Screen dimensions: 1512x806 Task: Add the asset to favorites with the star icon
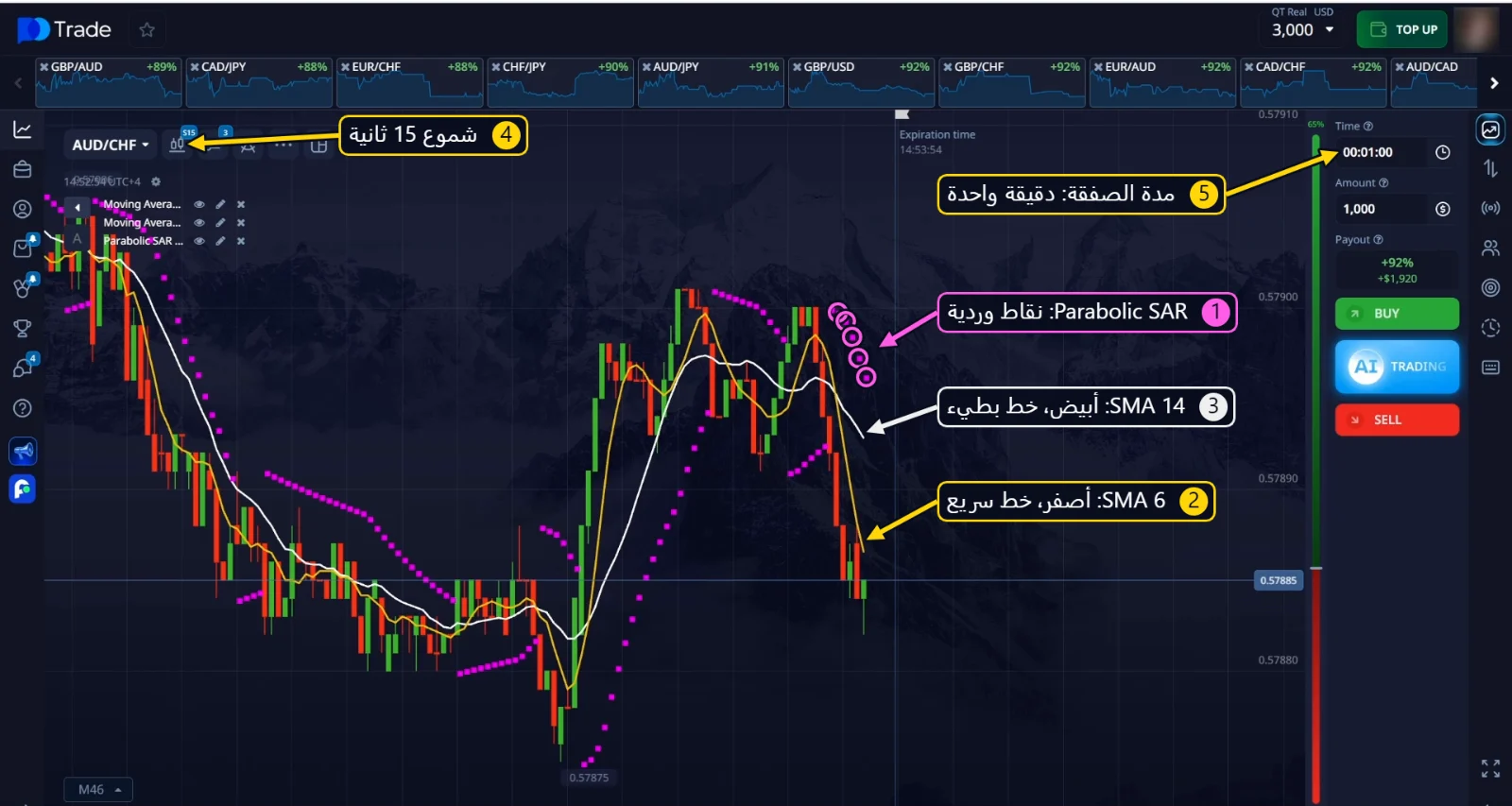coord(146,30)
